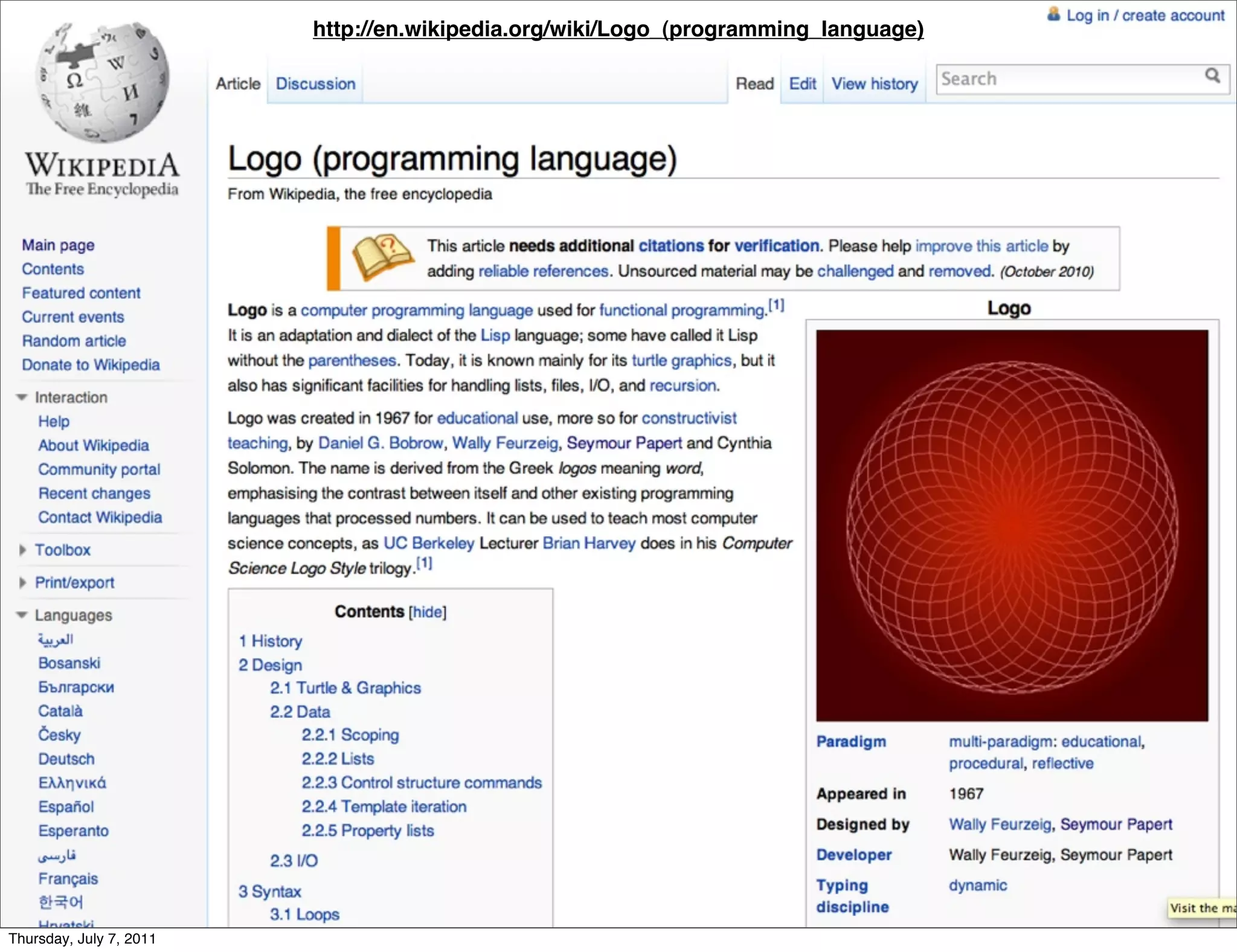
Task: Click the search magnifier icon
Action: (x=1212, y=76)
